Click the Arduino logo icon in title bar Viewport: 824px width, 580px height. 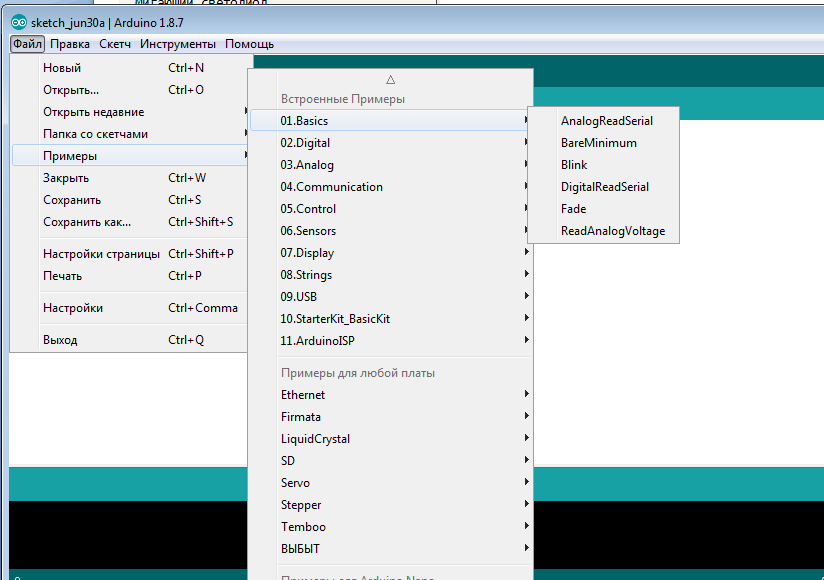point(19,23)
